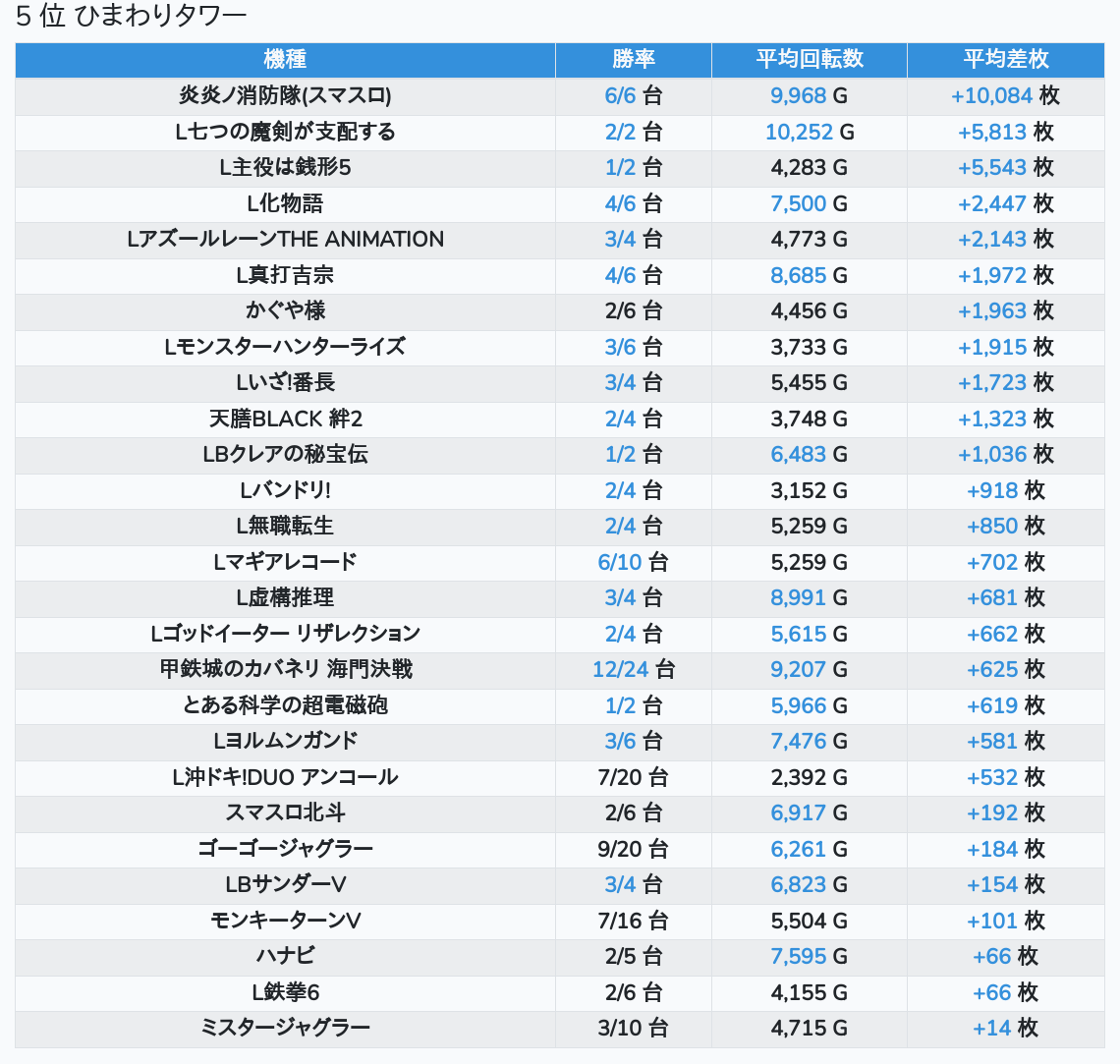The width and height of the screenshot is (1120, 1064).
Task: Open the L化物語 machine entry
Action: pos(285,203)
